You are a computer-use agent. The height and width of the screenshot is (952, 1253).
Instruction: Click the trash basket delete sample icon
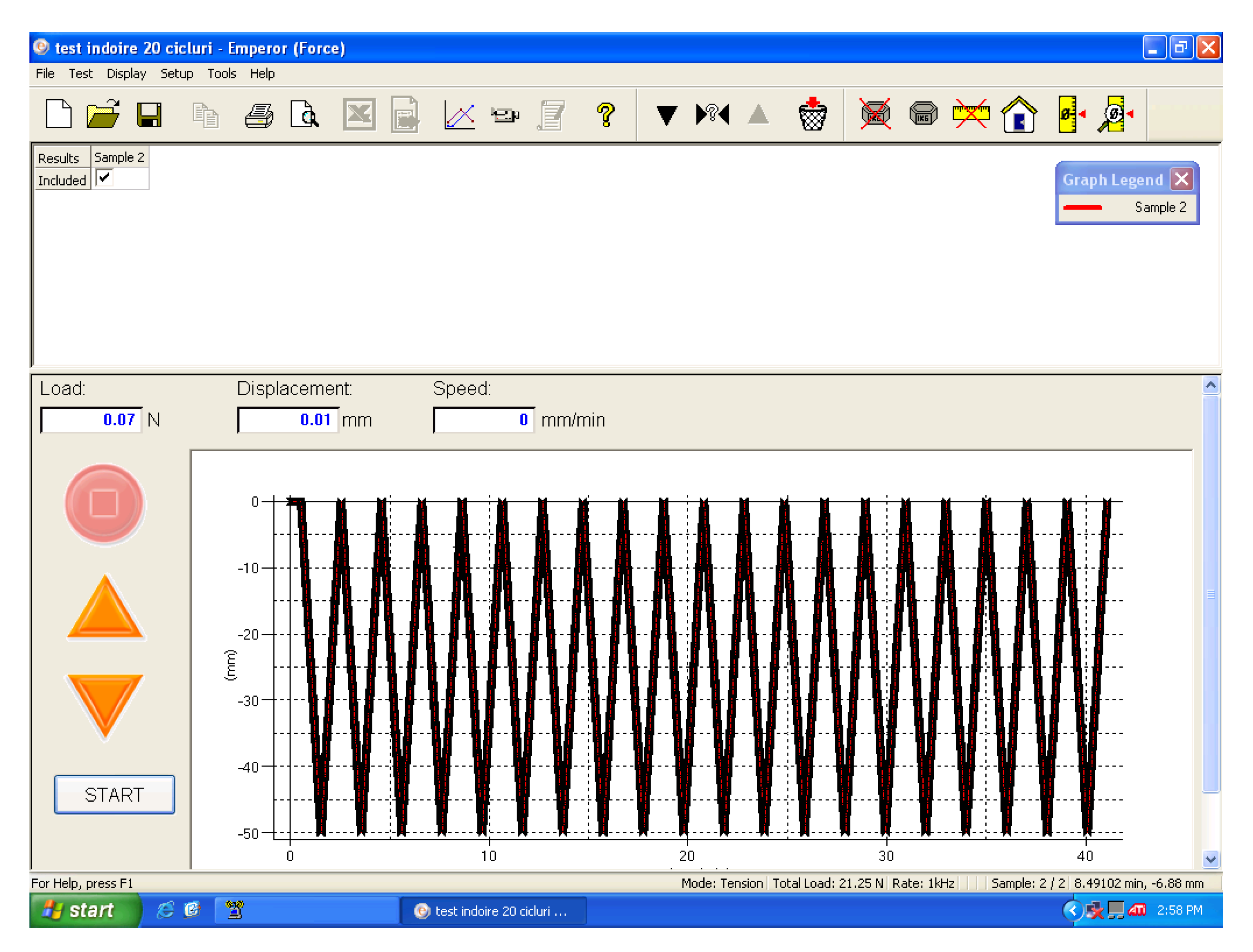tap(812, 114)
